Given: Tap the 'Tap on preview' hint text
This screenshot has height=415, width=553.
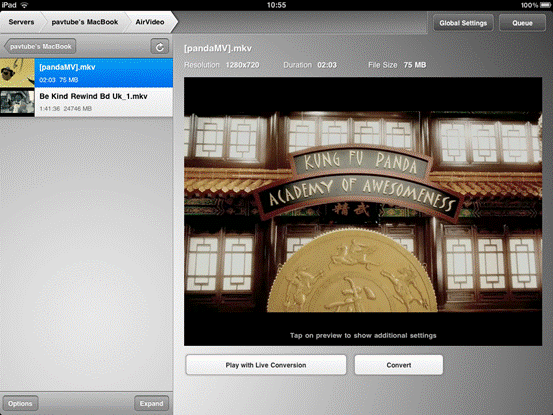Looking at the screenshot, I should pyautogui.click(x=363, y=335).
